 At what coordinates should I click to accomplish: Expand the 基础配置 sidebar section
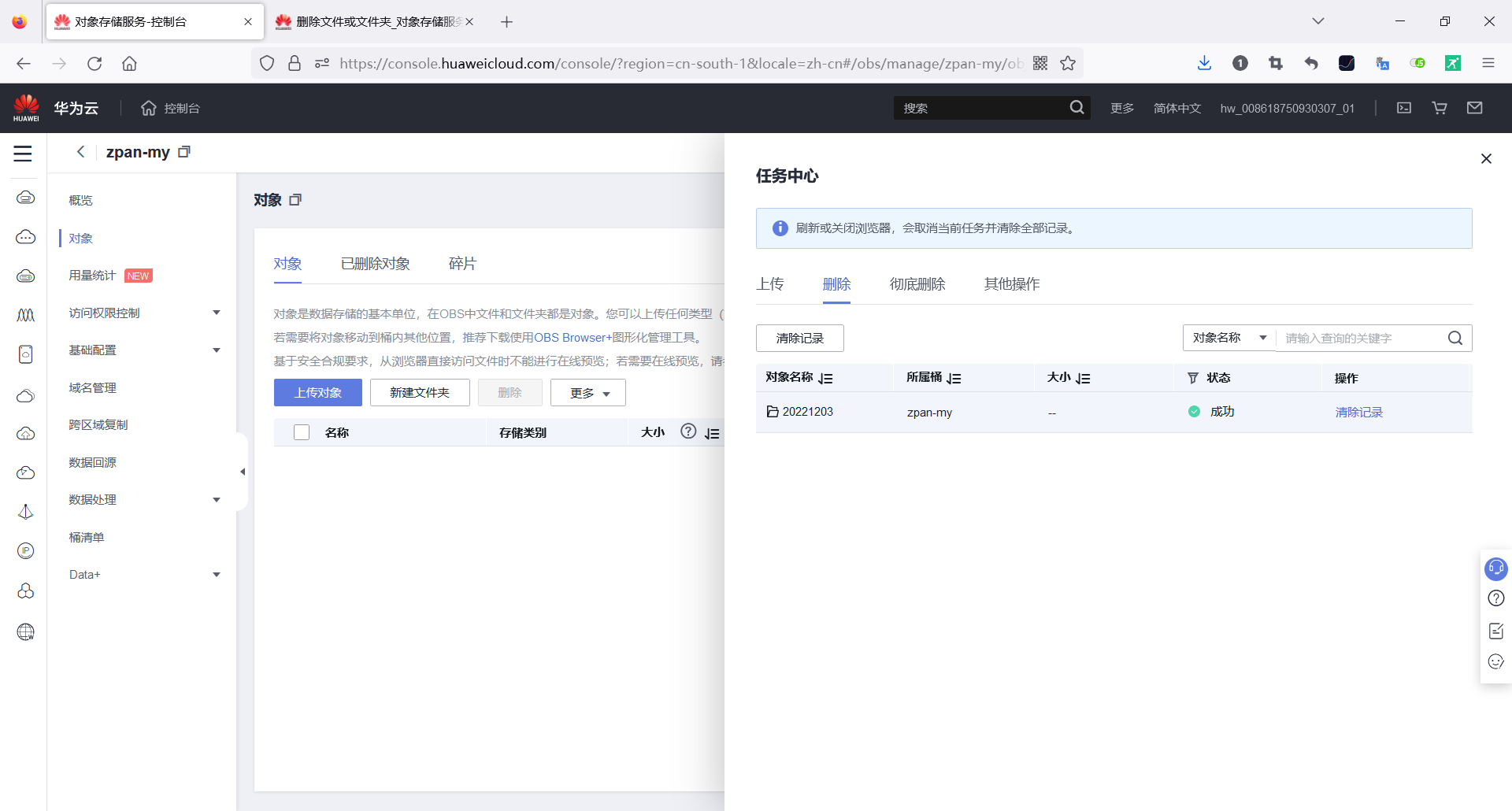coord(92,350)
